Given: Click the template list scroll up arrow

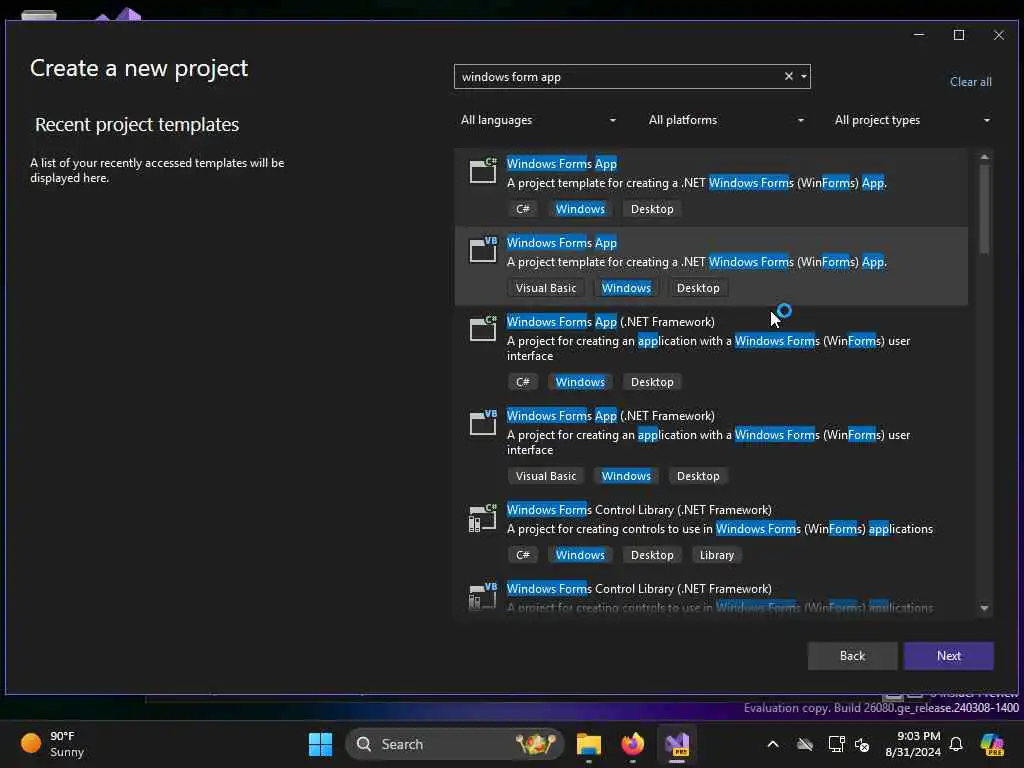Looking at the screenshot, I should point(984,157).
